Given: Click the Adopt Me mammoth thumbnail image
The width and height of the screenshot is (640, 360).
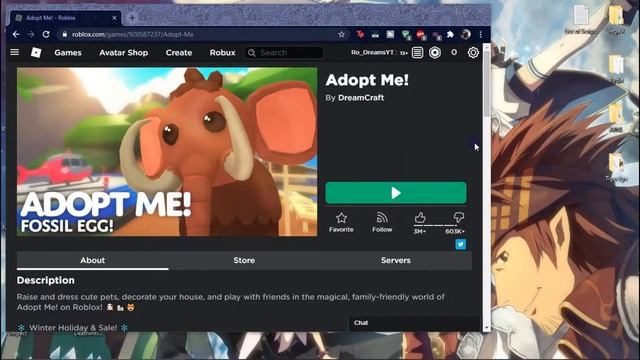Looking at the screenshot, I should (167, 152).
